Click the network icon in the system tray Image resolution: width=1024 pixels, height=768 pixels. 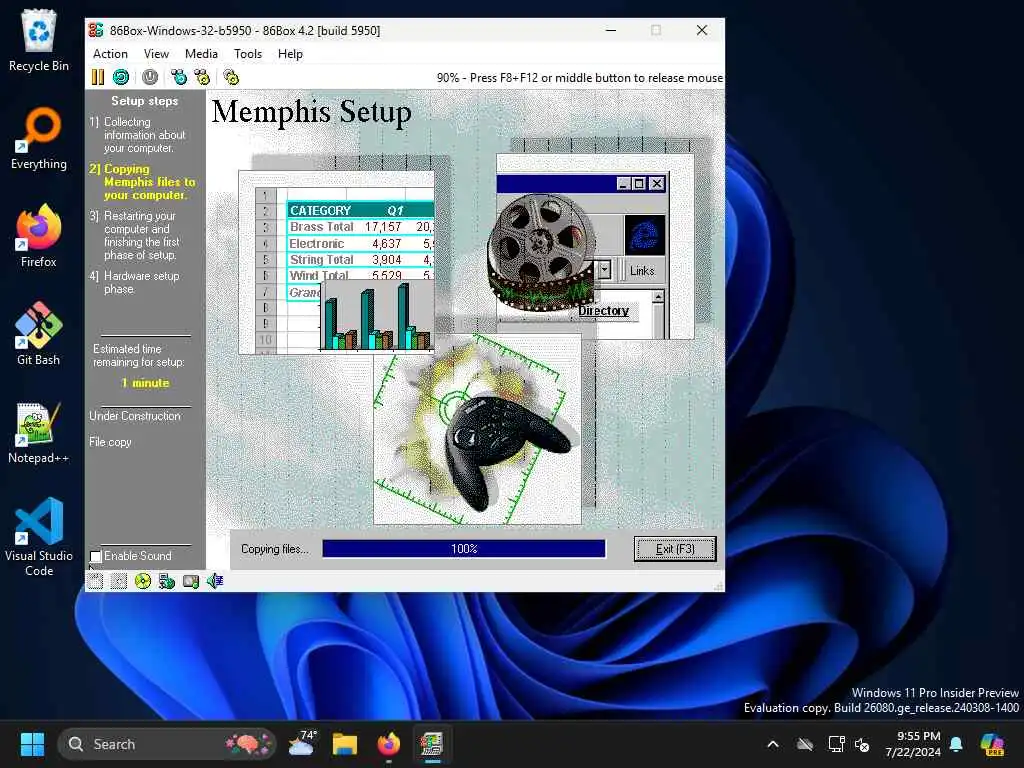pos(836,744)
